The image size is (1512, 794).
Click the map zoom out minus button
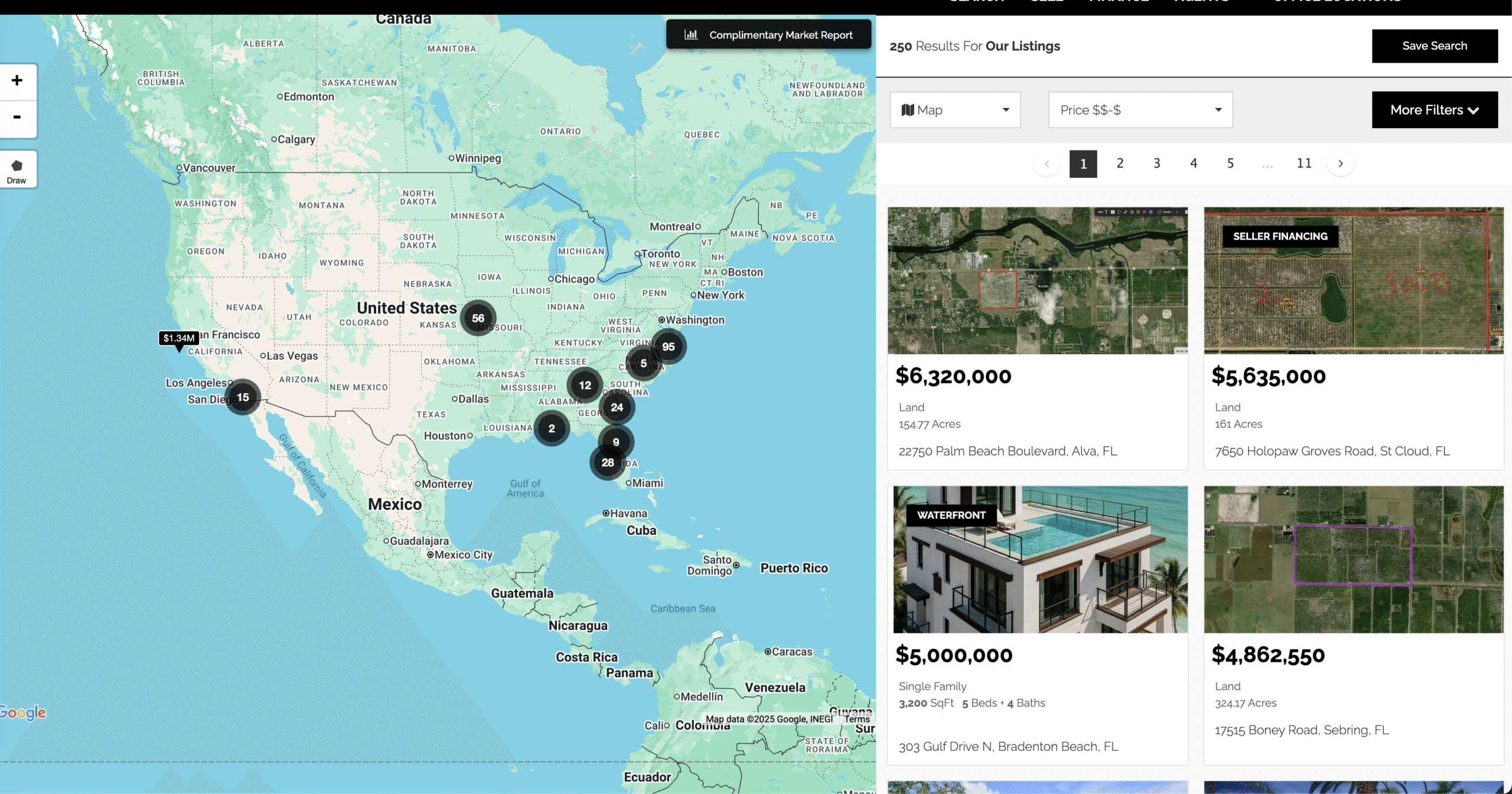coord(17,117)
